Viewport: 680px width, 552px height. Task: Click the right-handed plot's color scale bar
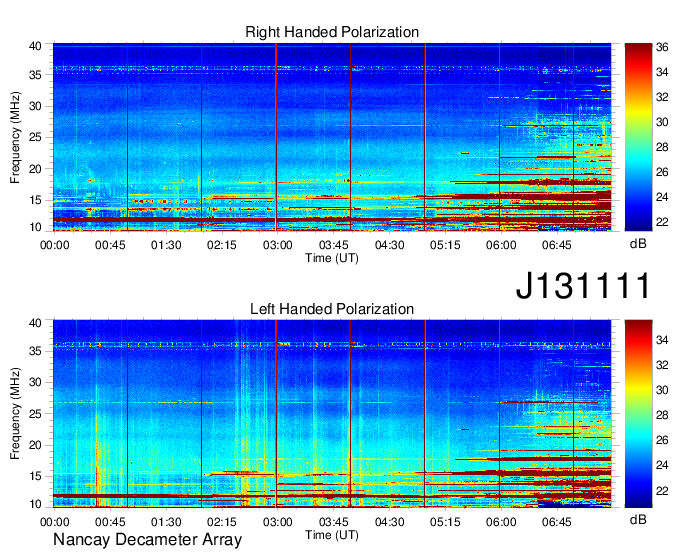tap(638, 137)
